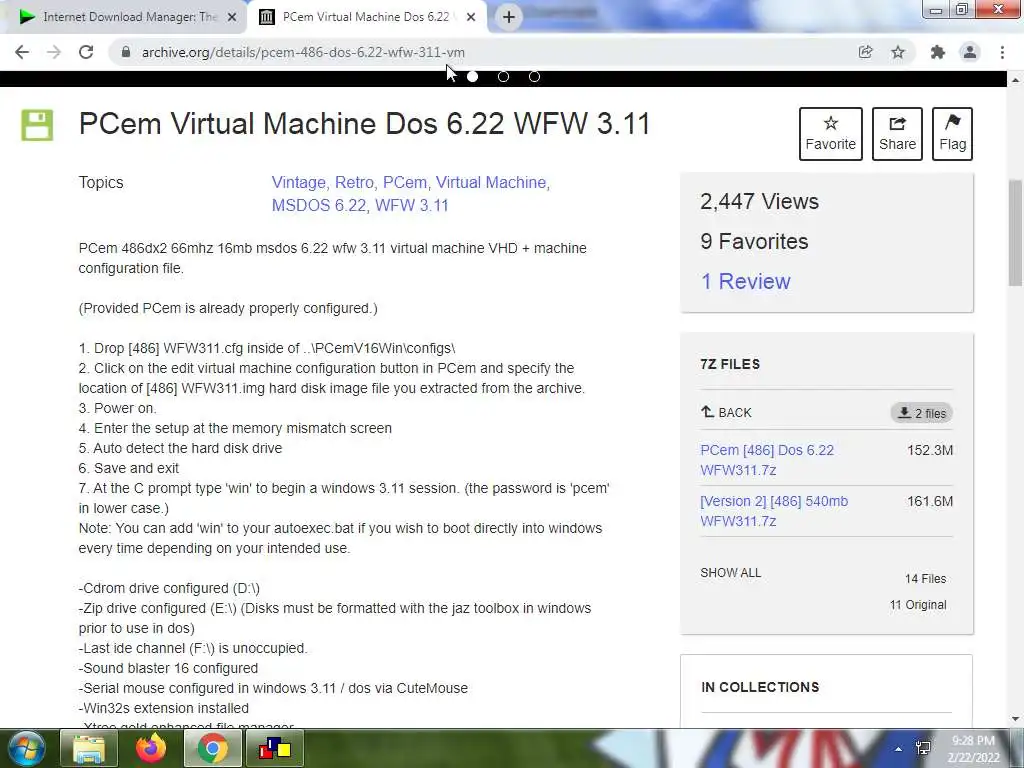Click the network tray icon
The width and height of the screenshot is (1024, 768).
(x=923, y=748)
